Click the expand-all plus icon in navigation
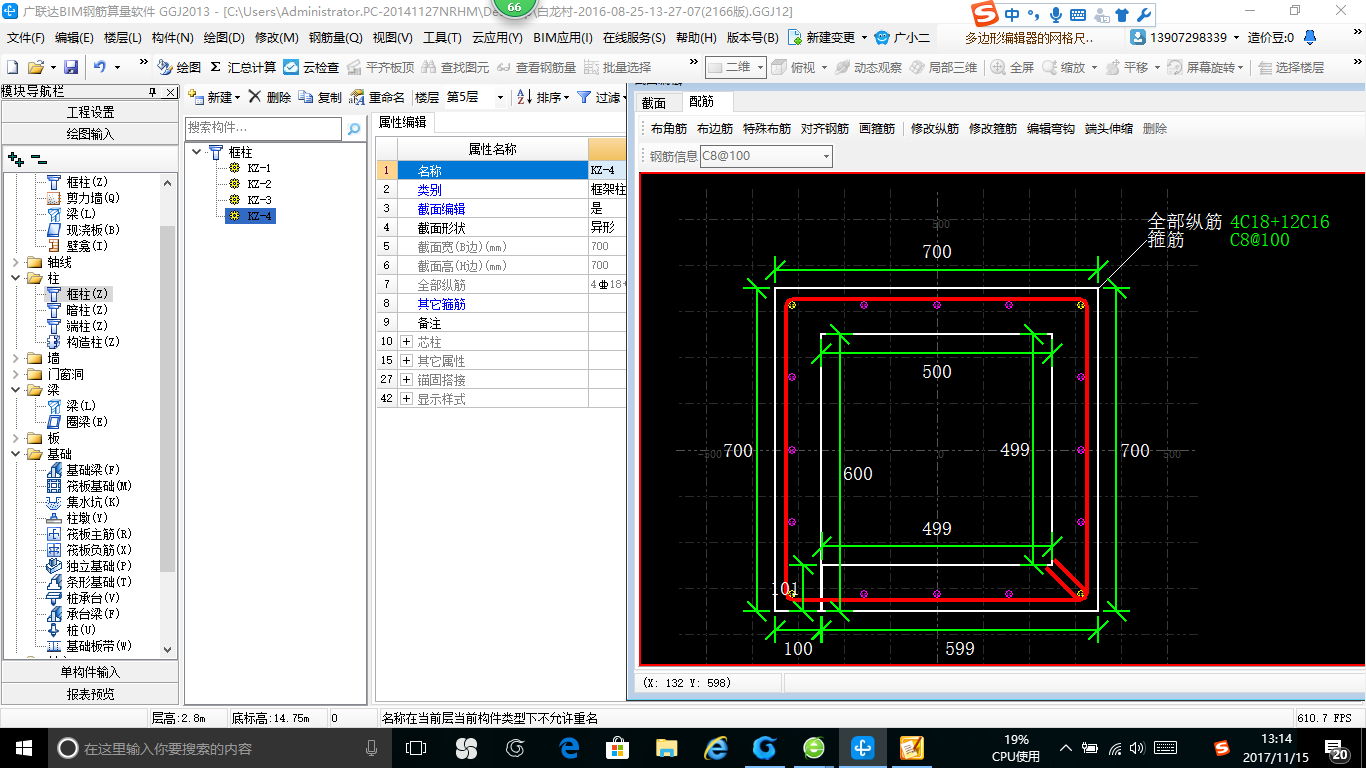 coord(15,158)
